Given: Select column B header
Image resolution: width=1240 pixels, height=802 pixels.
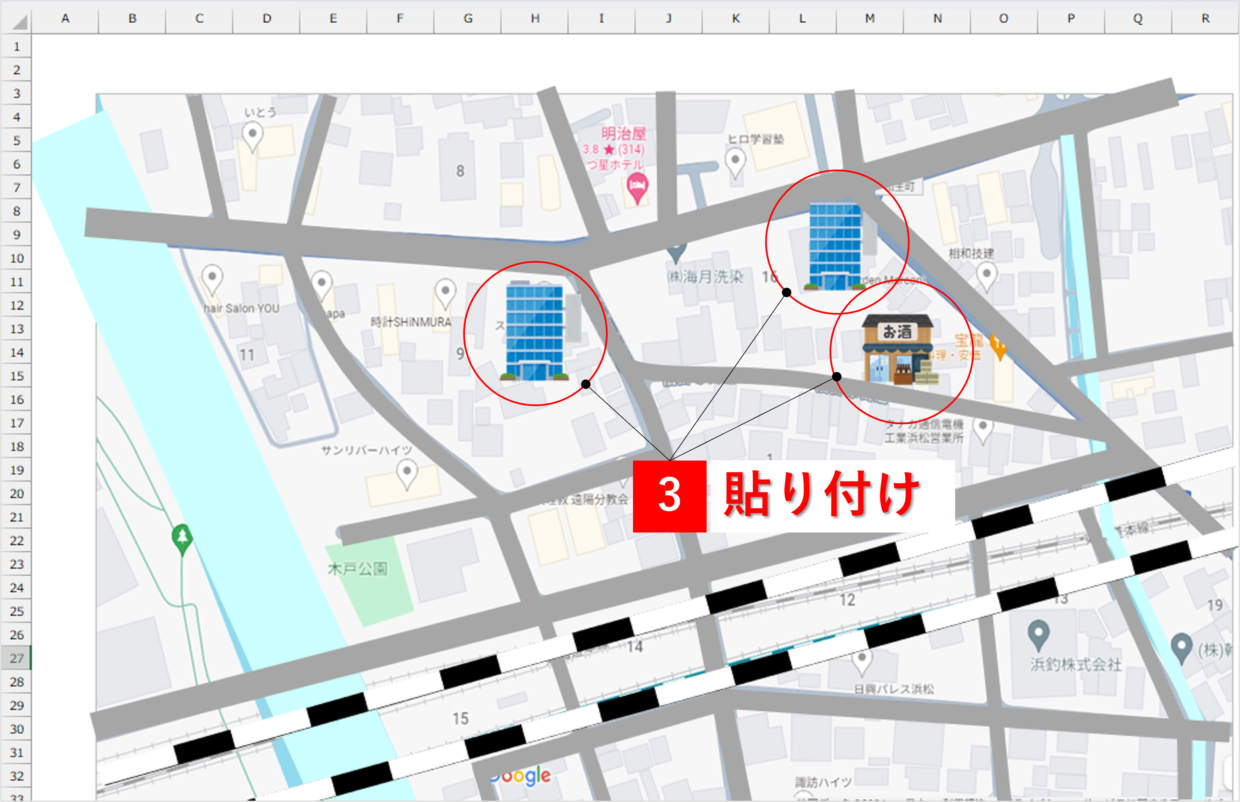Looking at the screenshot, I should (132, 18).
